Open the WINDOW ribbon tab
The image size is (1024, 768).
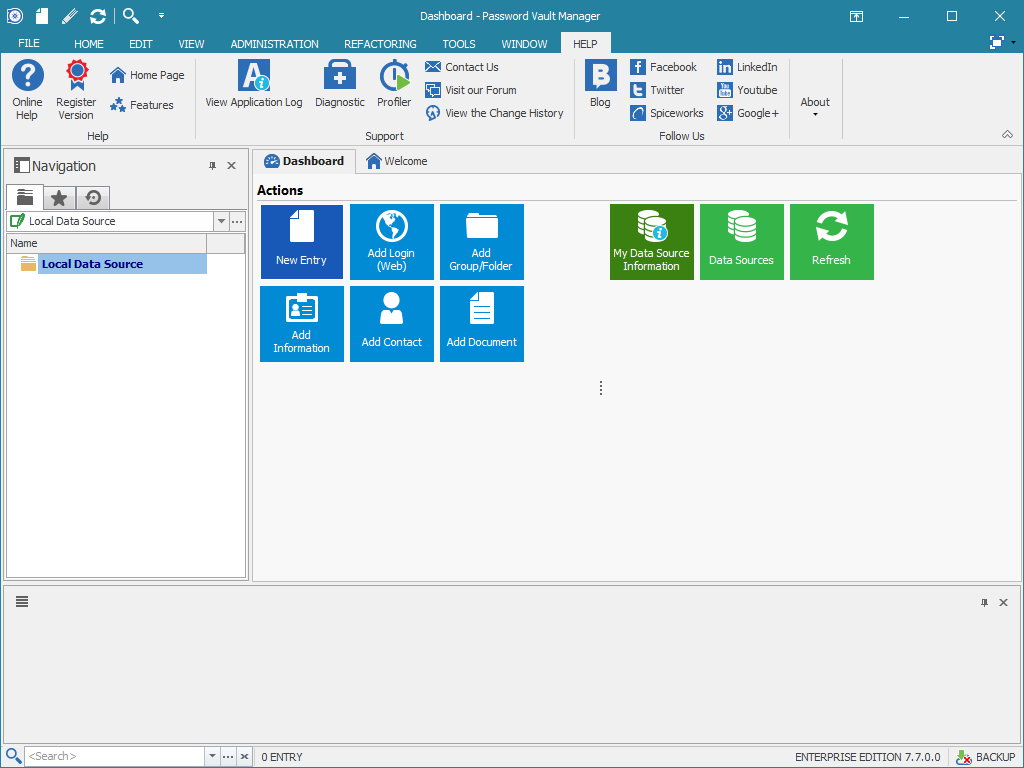(x=524, y=44)
